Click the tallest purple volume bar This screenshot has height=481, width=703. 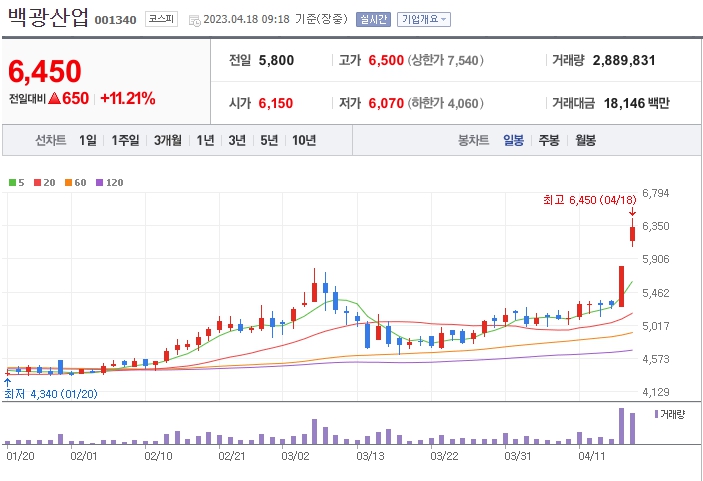tap(621, 426)
